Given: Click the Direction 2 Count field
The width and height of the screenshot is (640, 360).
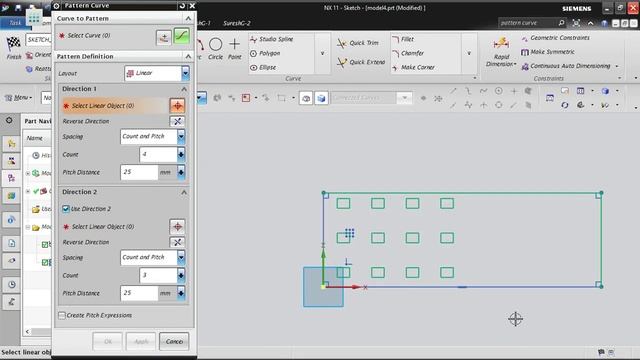Looking at the screenshot, I should [158, 275].
